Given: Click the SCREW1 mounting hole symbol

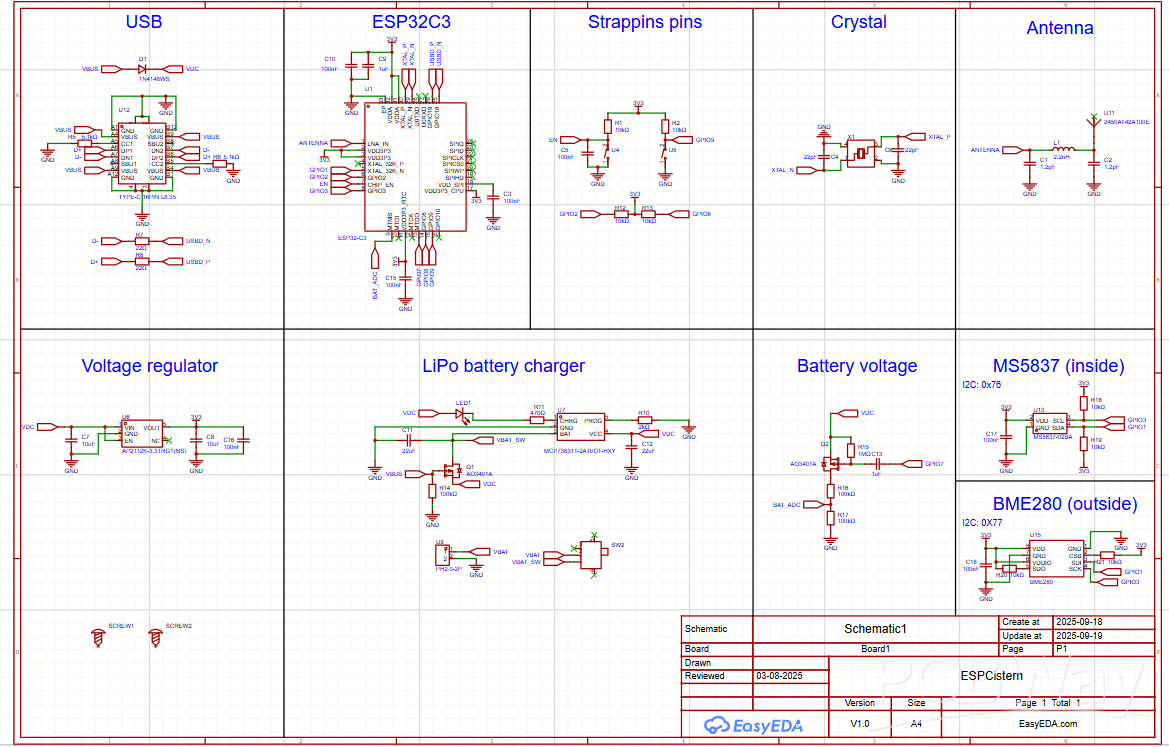Looking at the screenshot, I should click(x=99, y=636).
